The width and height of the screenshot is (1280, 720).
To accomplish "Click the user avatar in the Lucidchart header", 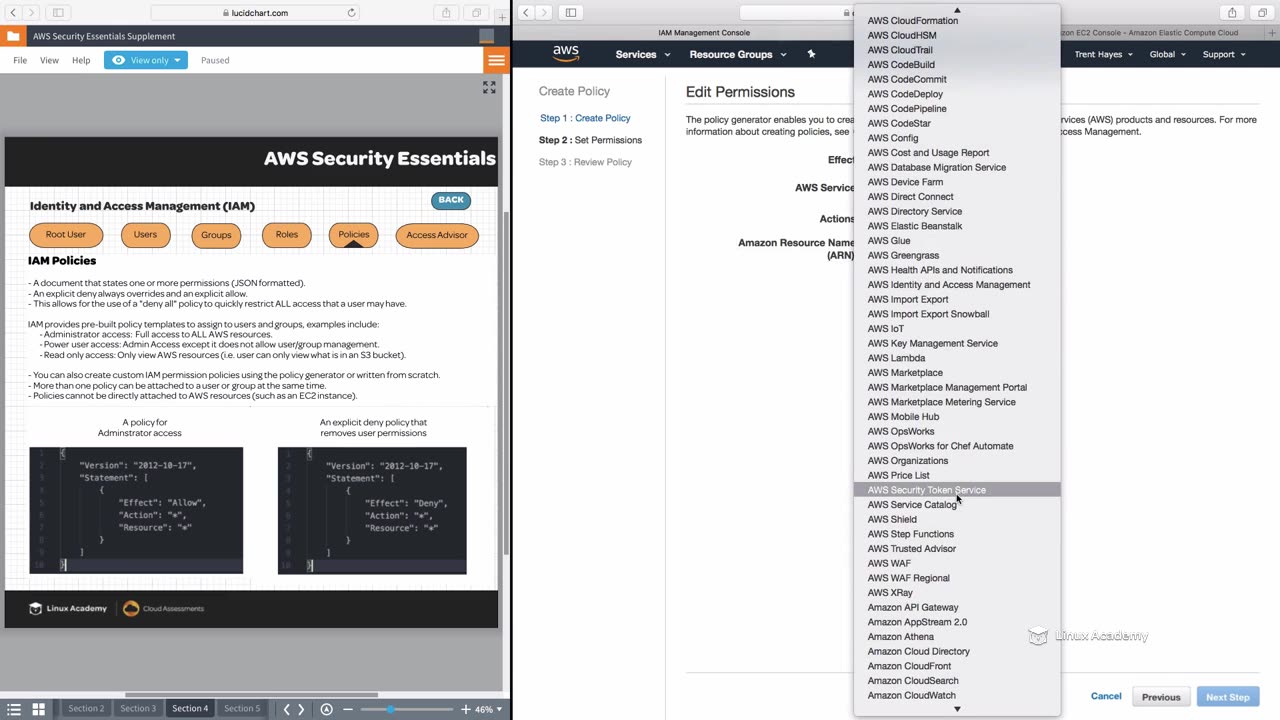I will tap(487, 36).
